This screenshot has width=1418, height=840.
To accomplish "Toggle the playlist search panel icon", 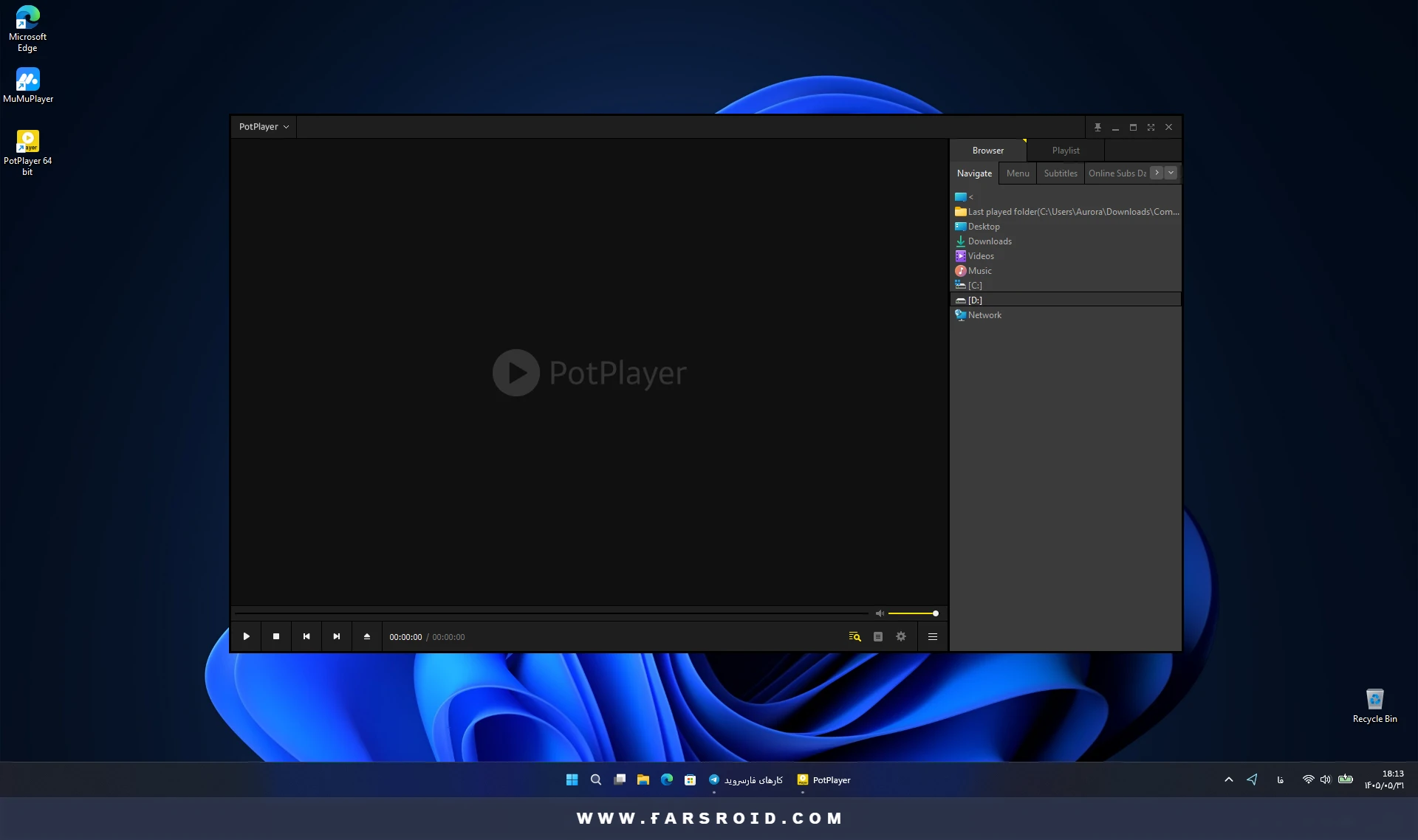I will tap(854, 636).
